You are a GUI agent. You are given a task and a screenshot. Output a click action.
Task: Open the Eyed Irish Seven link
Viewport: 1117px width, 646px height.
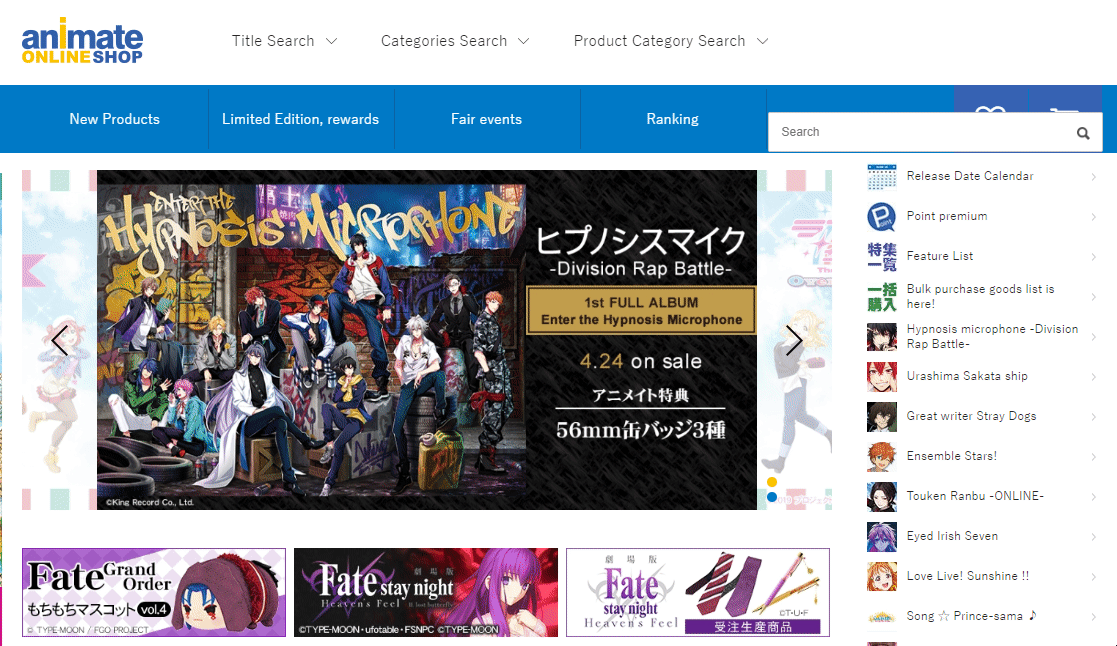952,536
